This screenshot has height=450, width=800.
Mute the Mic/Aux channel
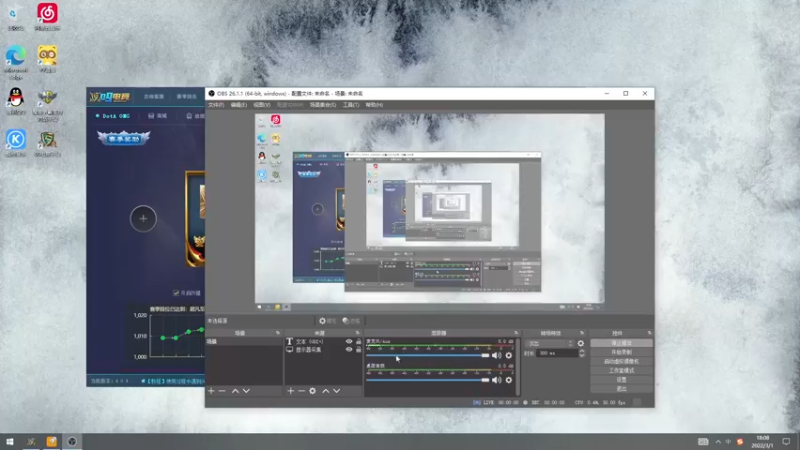coord(496,356)
